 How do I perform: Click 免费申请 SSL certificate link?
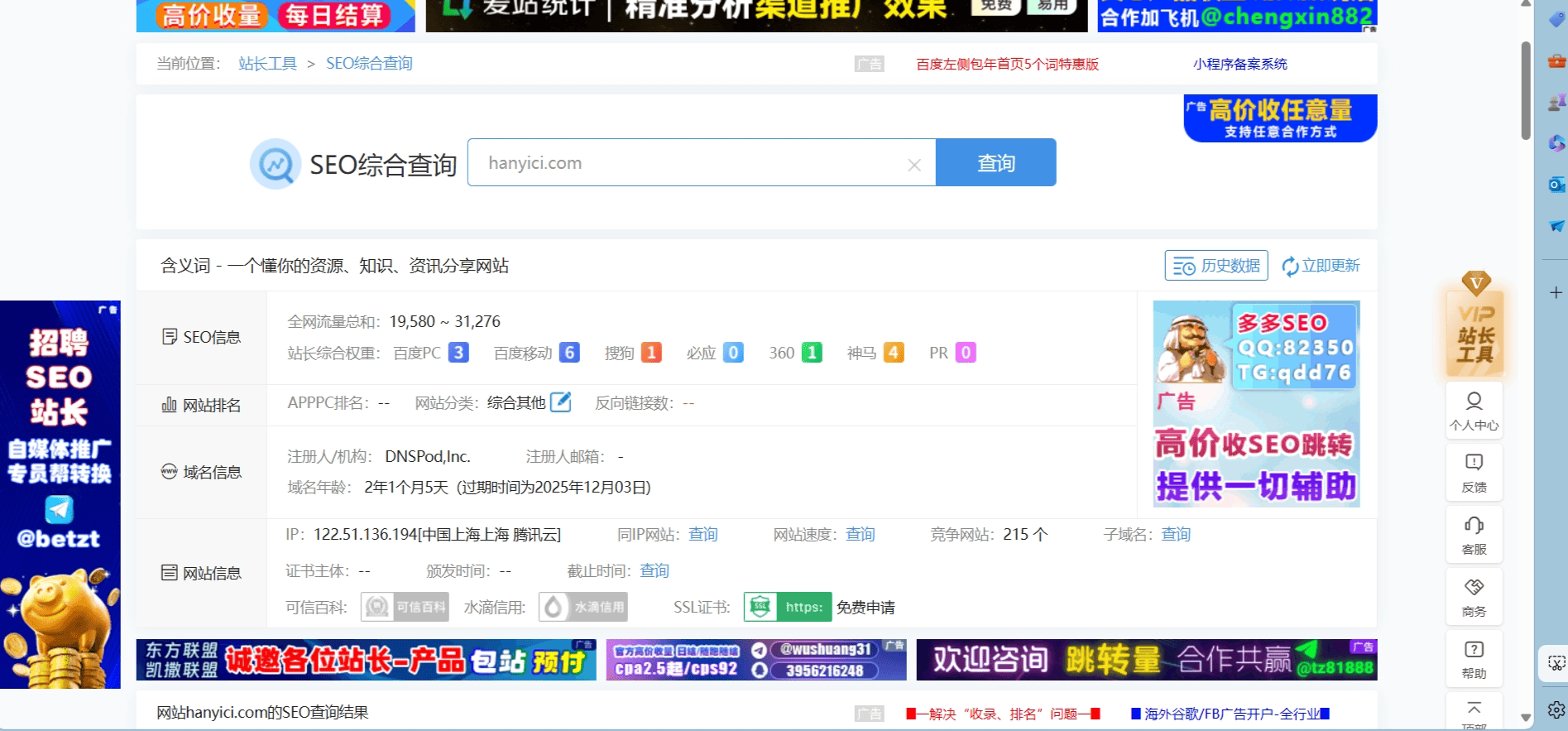866,608
